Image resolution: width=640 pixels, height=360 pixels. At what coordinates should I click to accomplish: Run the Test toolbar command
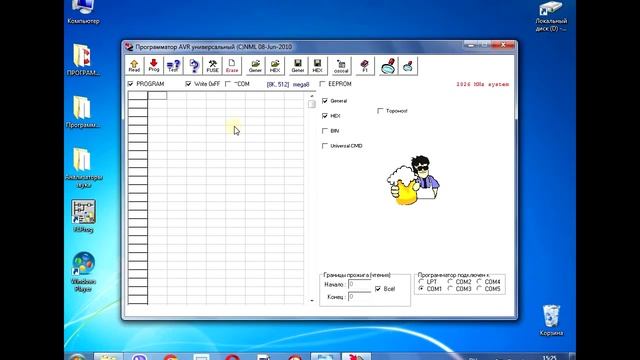tap(173, 66)
